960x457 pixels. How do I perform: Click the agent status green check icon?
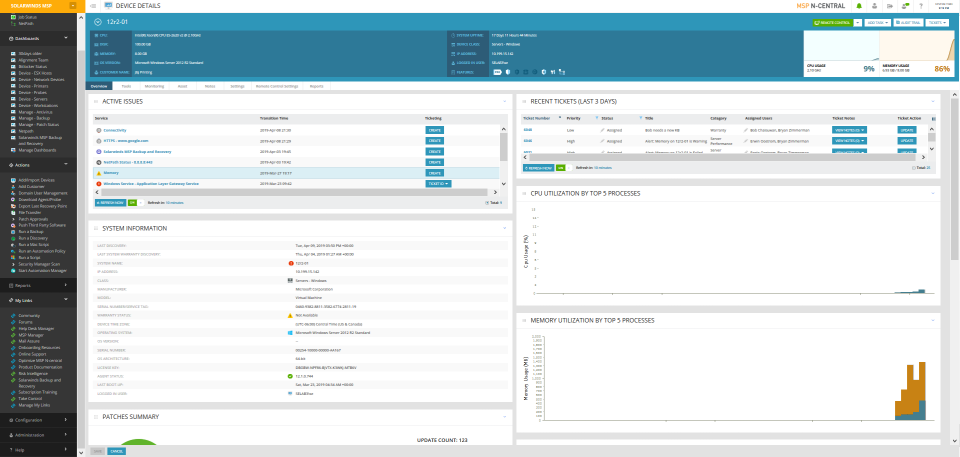[291, 376]
